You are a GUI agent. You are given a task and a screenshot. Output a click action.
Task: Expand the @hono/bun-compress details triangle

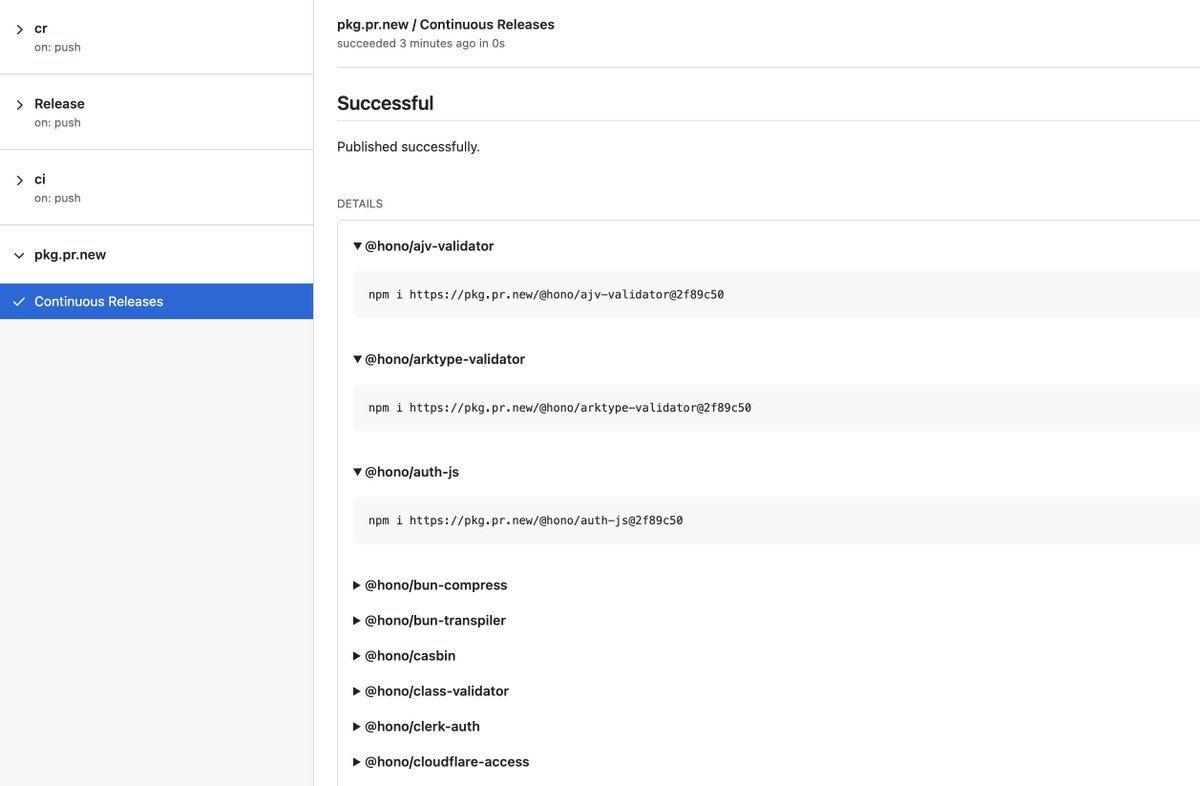pos(357,585)
